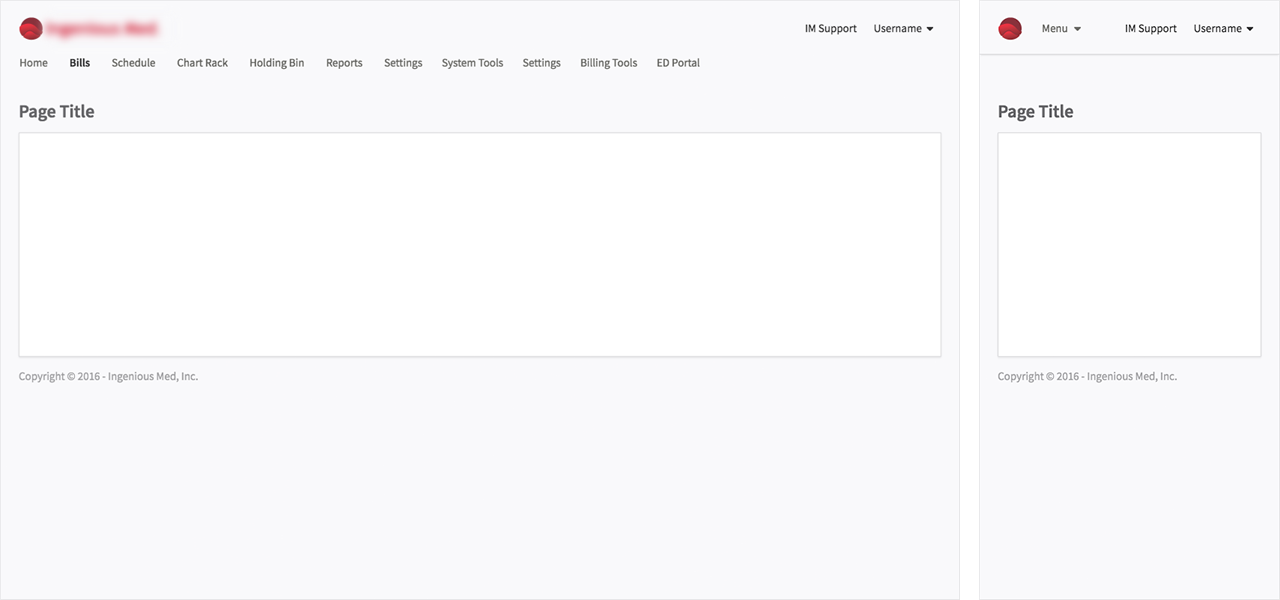Screen dimensions: 1280x600
Task: Click inside the empty content panel
Action: pyautogui.click(x=479, y=243)
